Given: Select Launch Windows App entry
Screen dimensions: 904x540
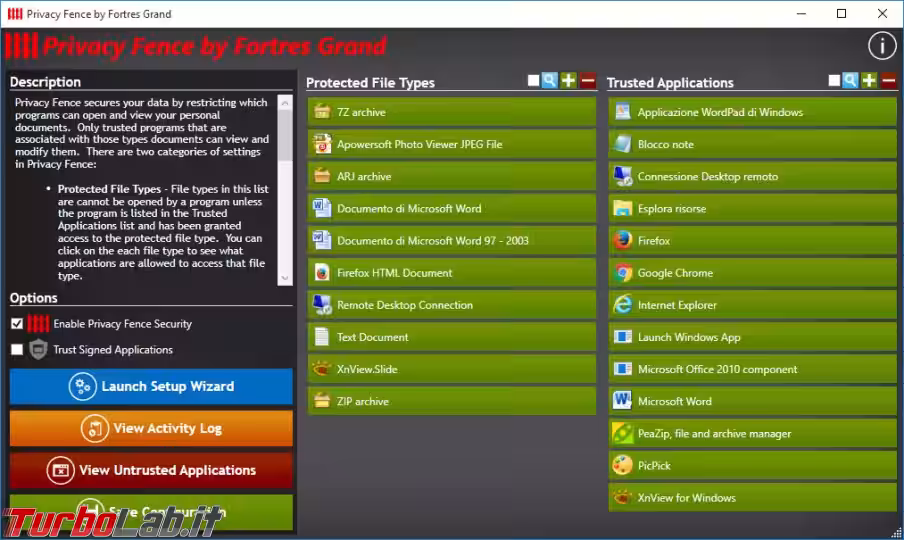Looking at the screenshot, I should [x=753, y=337].
